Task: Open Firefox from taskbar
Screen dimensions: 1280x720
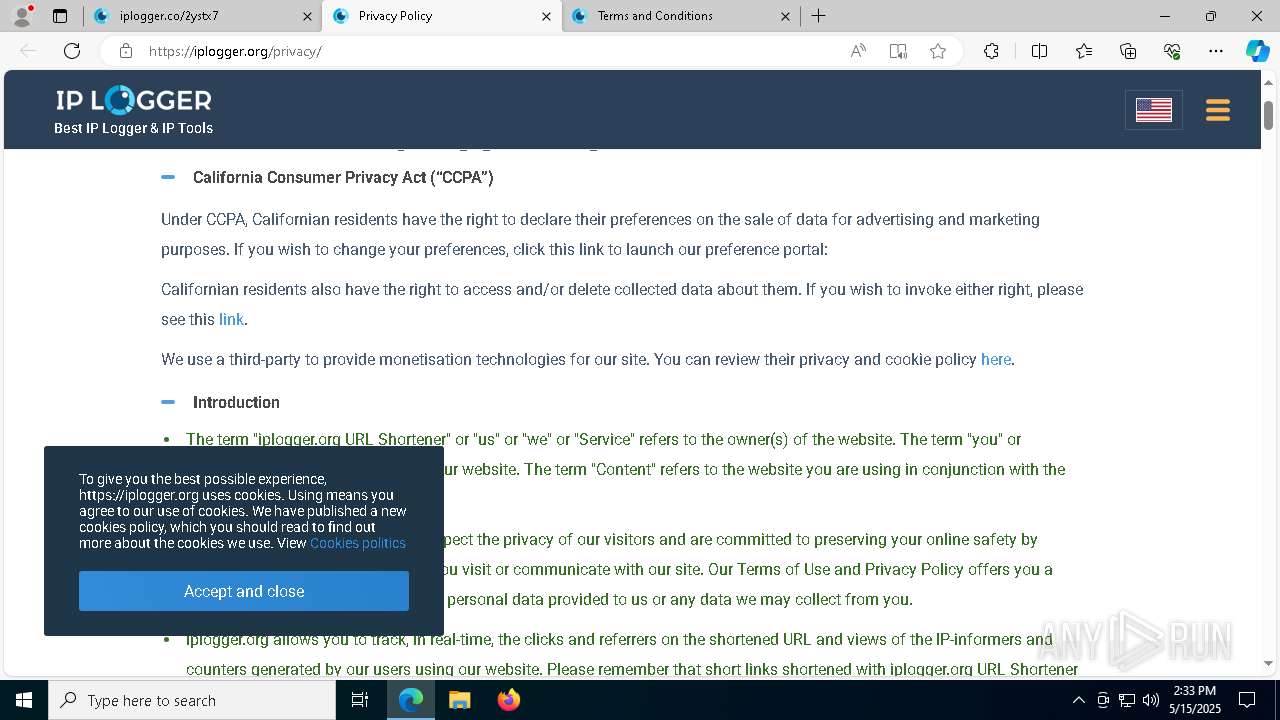Action: [x=509, y=700]
